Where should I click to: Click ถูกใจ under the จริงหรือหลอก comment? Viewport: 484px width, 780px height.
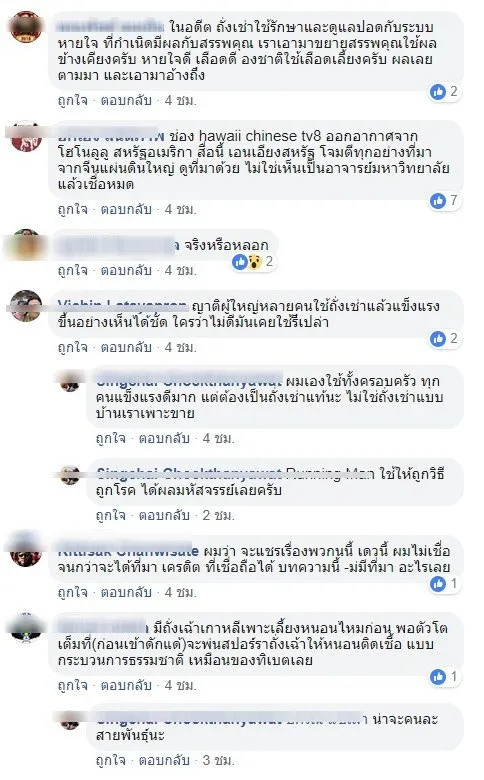coord(72,271)
